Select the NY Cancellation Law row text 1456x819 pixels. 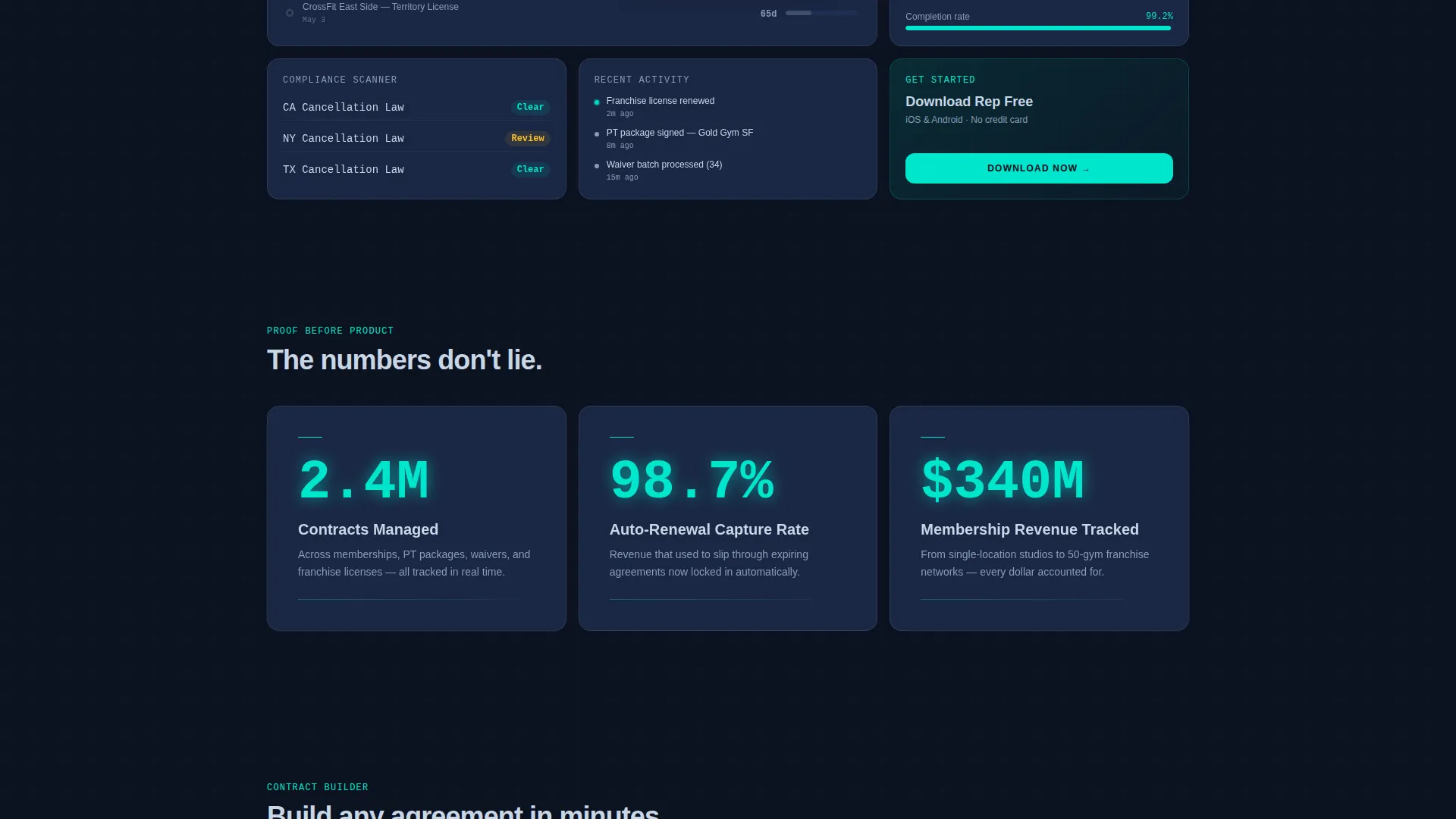click(x=344, y=139)
